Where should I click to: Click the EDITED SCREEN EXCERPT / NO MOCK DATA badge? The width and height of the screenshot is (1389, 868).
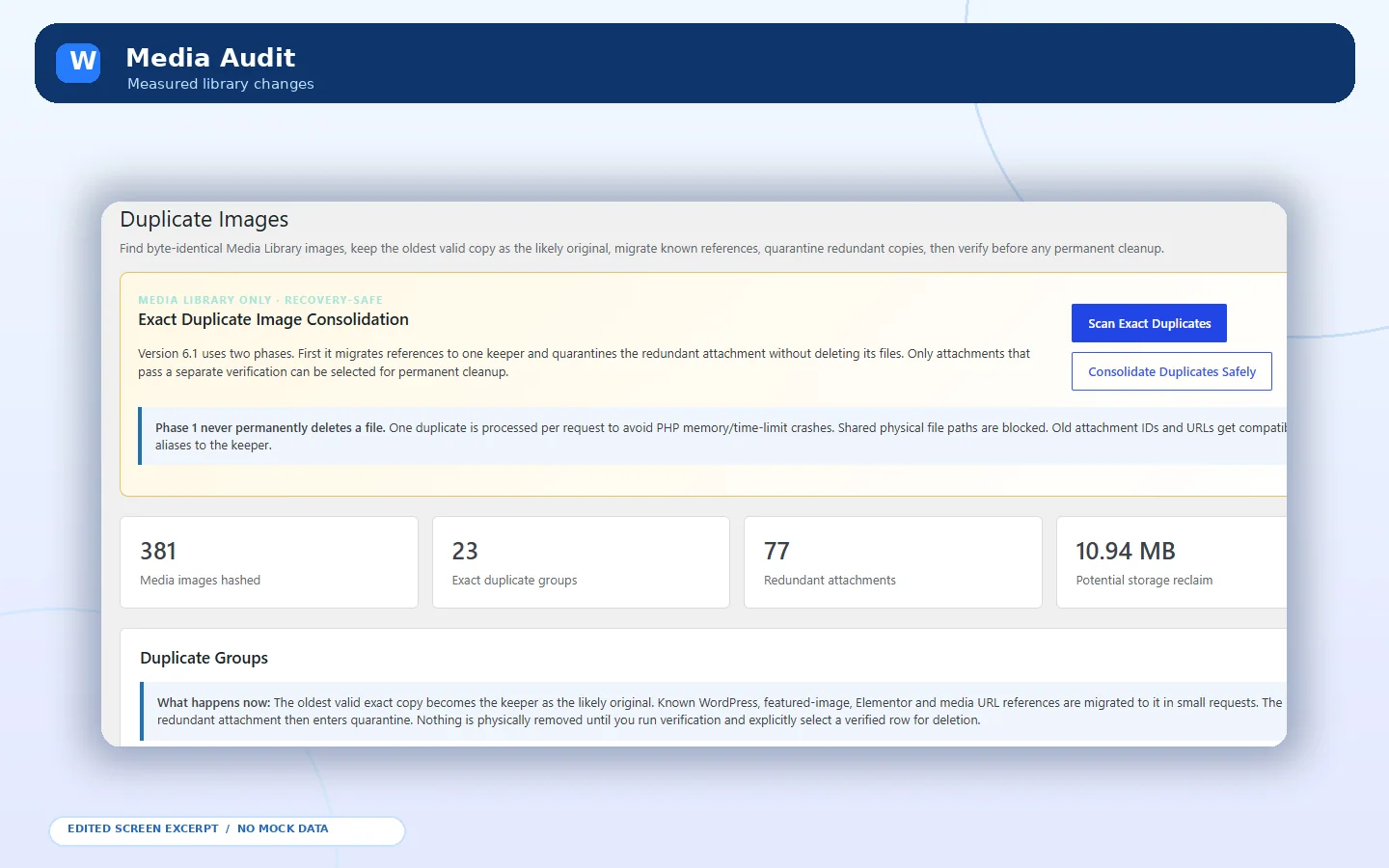point(227,829)
